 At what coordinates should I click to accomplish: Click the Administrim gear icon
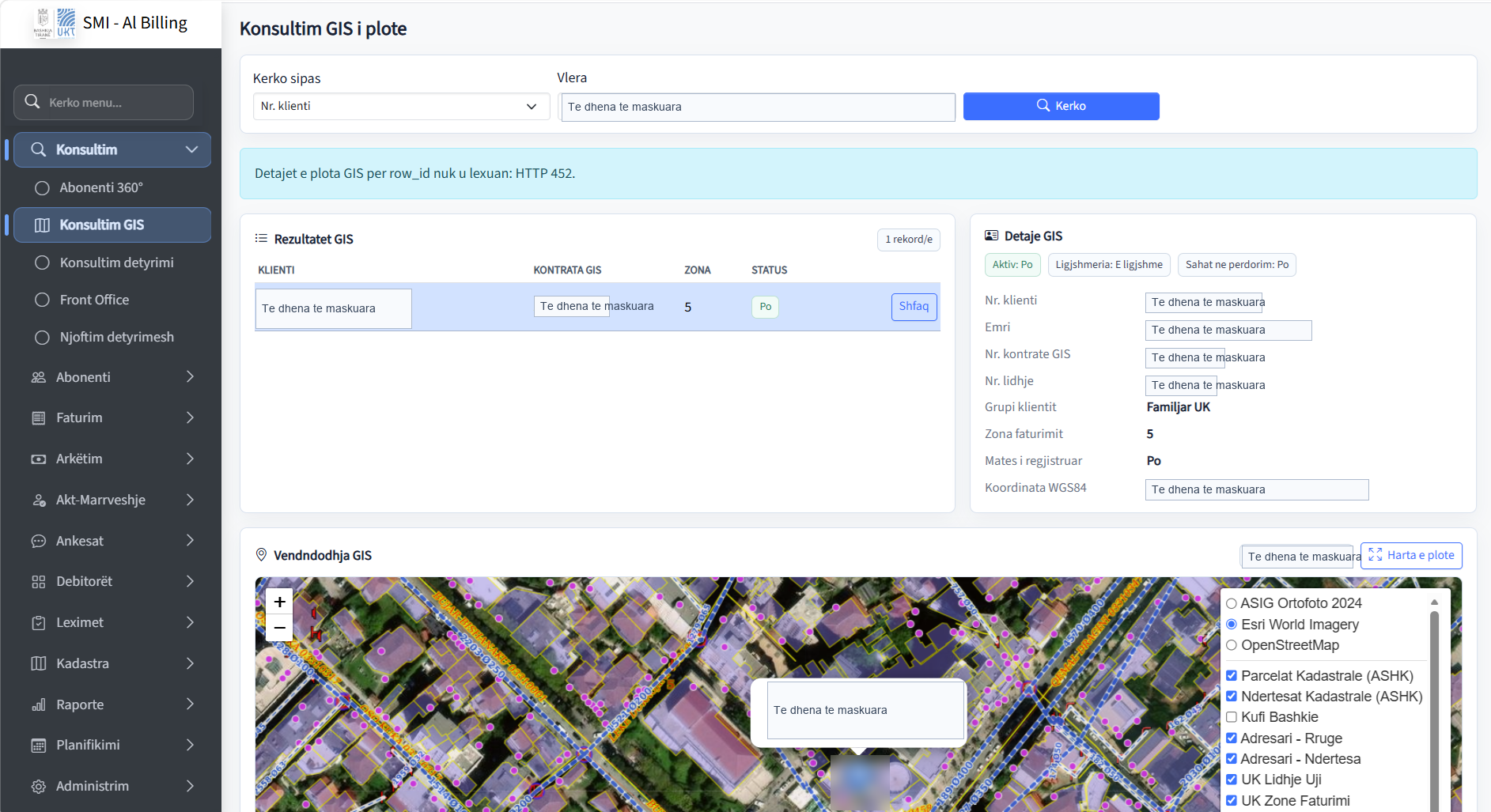click(x=38, y=786)
